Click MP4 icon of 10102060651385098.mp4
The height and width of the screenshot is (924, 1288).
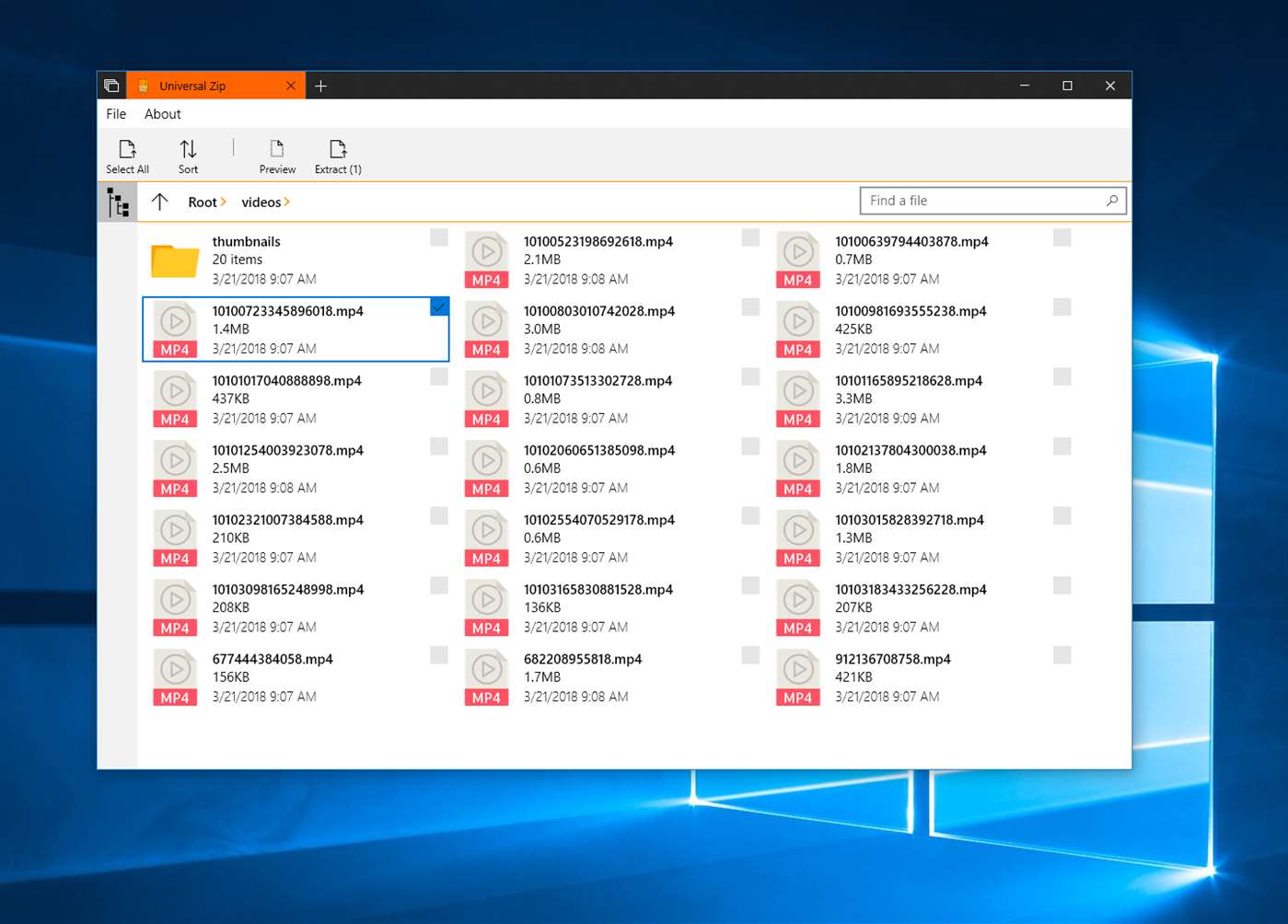click(x=486, y=469)
